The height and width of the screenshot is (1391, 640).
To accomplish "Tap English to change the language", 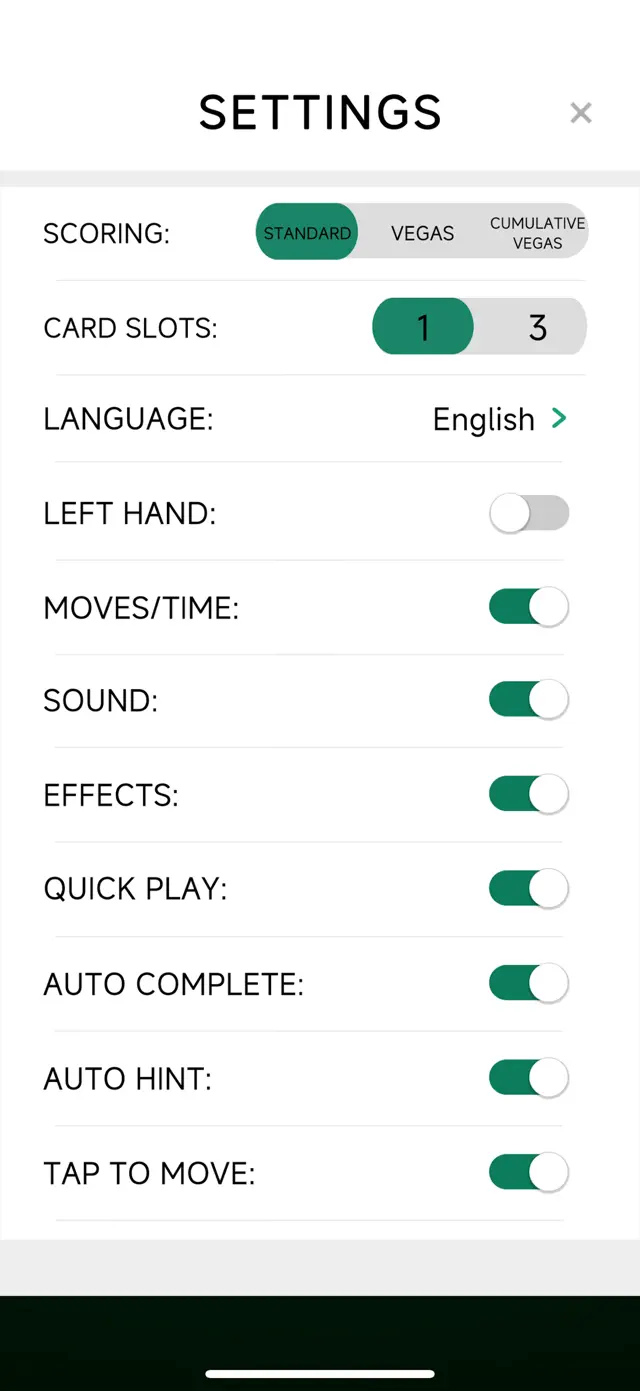I will point(483,419).
